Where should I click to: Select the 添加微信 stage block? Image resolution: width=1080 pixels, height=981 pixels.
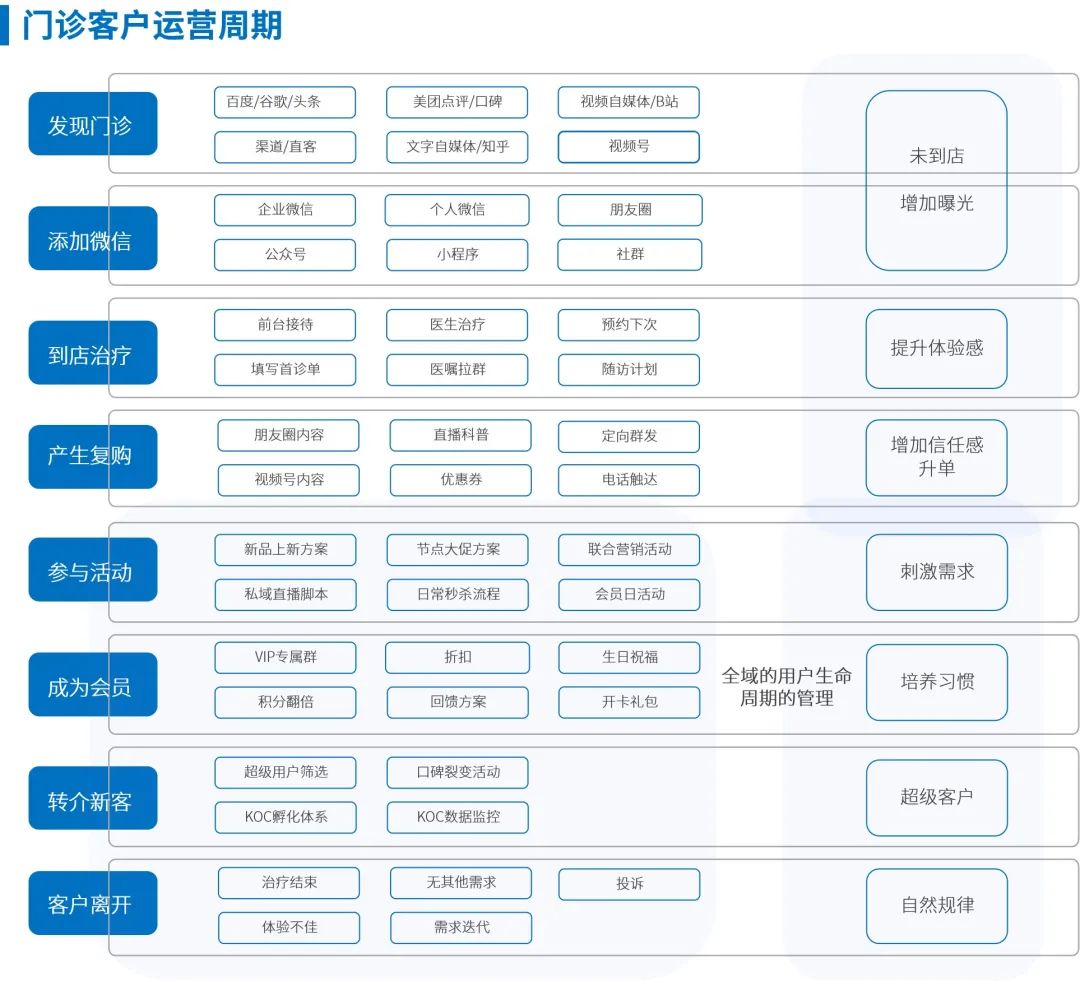pyautogui.click(x=93, y=238)
